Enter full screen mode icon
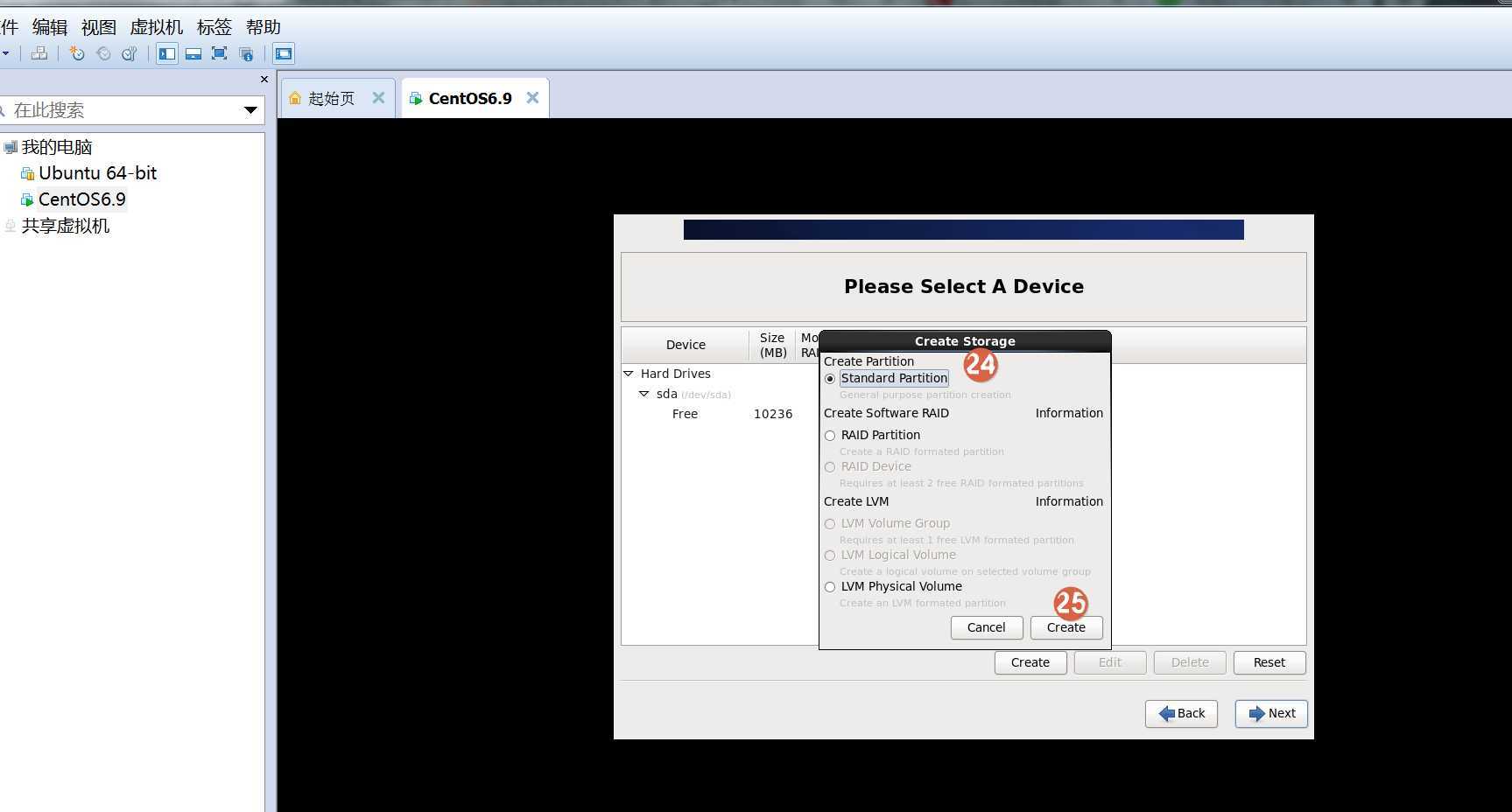Viewport: 1512px width, 812px height. coord(220,53)
